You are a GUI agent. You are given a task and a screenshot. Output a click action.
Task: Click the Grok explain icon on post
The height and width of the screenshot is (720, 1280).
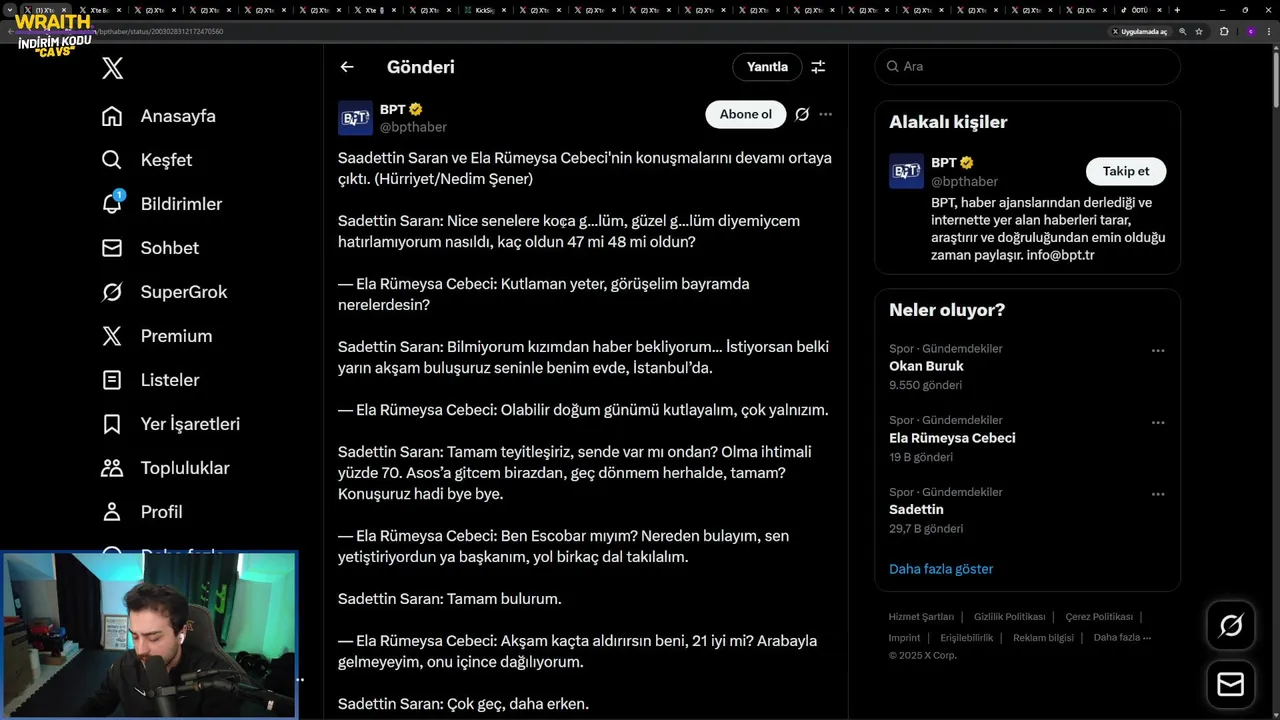click(802, 114)
